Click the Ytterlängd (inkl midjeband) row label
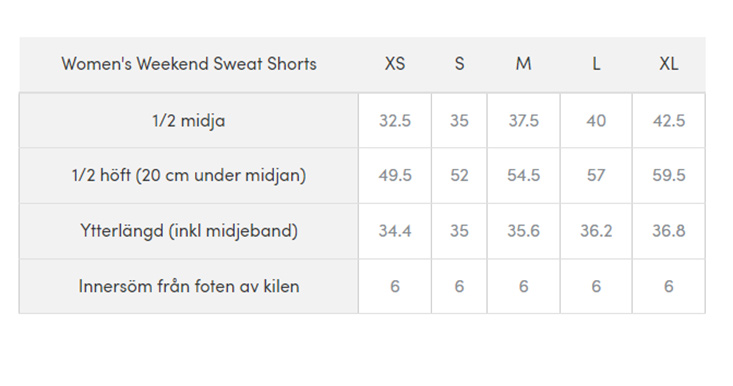Screen dimensions: 733x386 tap(189, 230)
